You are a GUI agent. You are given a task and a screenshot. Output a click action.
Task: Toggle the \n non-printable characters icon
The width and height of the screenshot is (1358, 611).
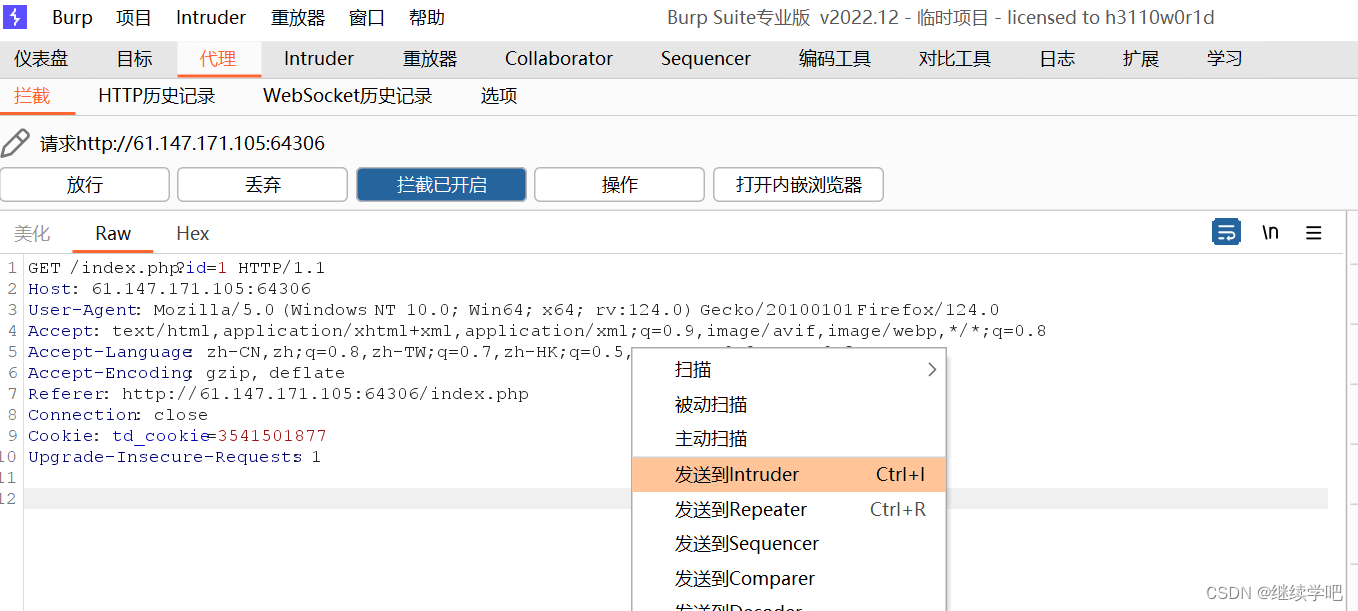pos(1270,232)
